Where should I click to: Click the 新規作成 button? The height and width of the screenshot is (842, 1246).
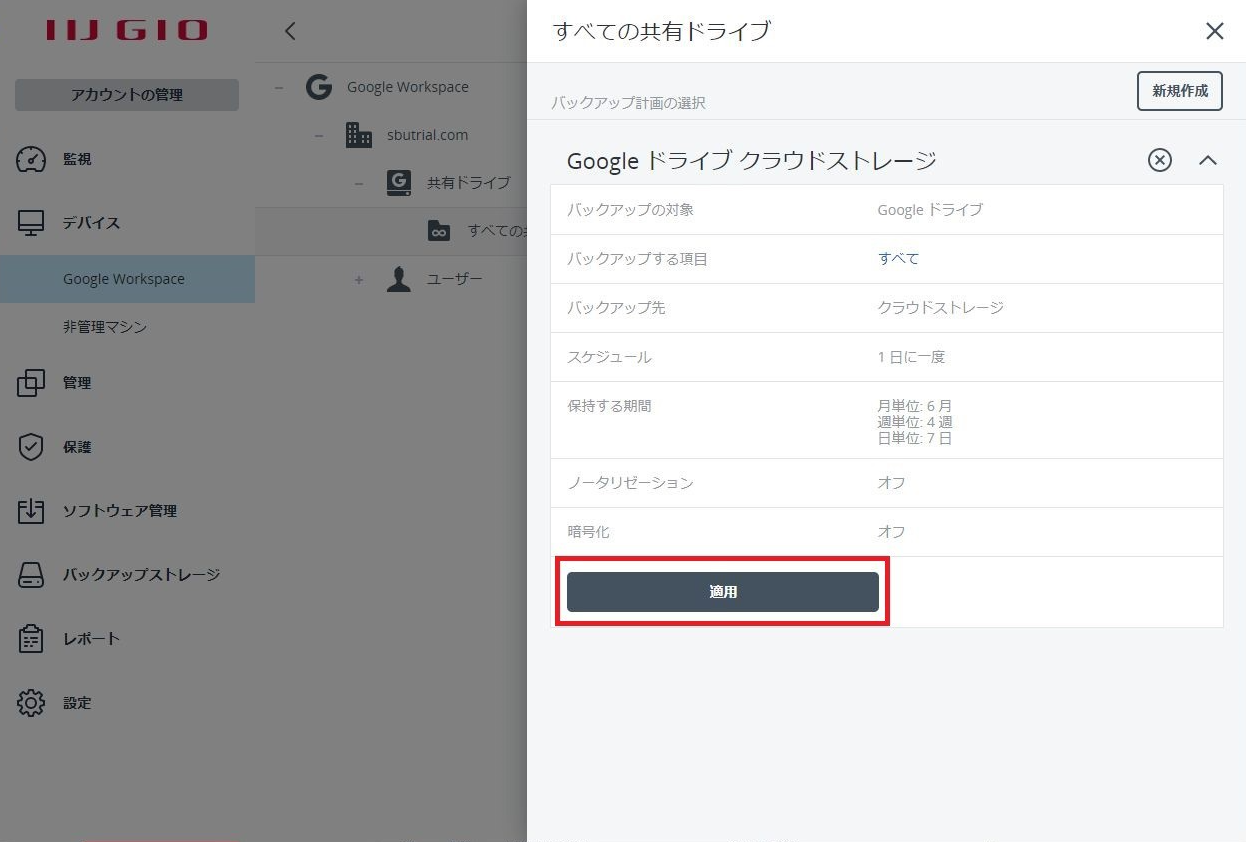coord(1180,91)
